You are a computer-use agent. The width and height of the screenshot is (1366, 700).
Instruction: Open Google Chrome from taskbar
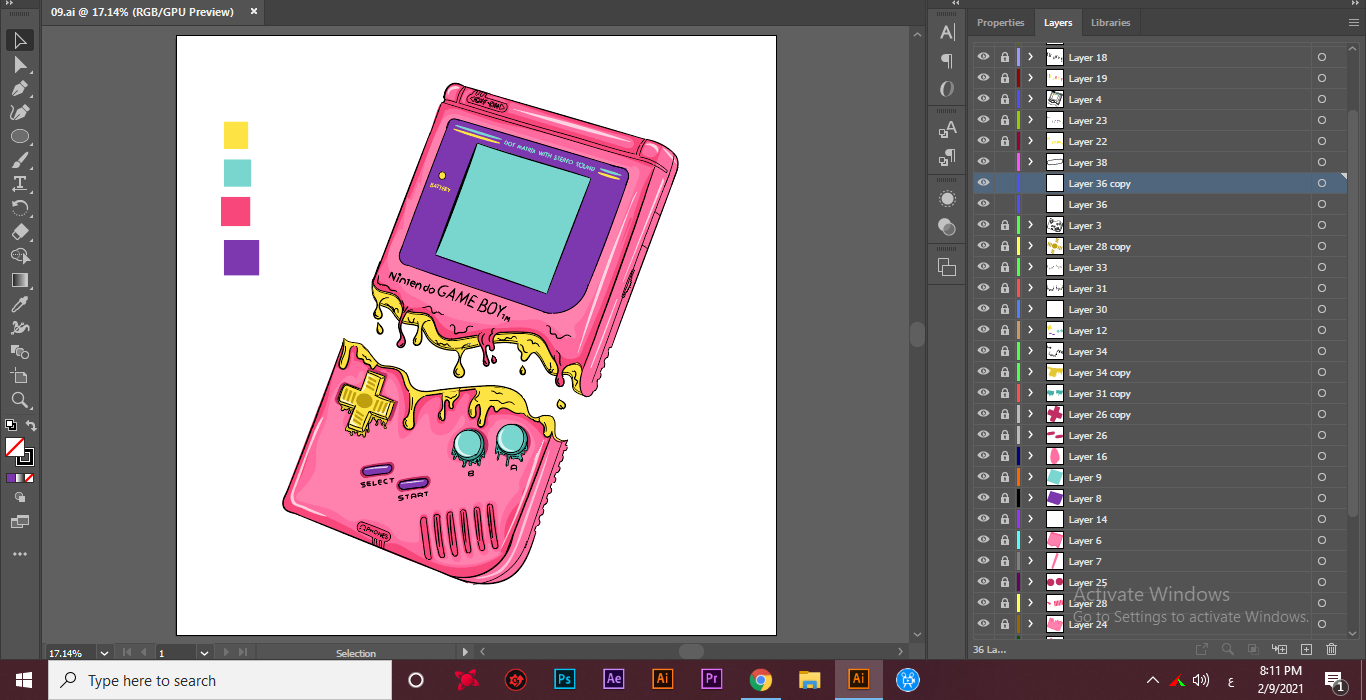761,680
